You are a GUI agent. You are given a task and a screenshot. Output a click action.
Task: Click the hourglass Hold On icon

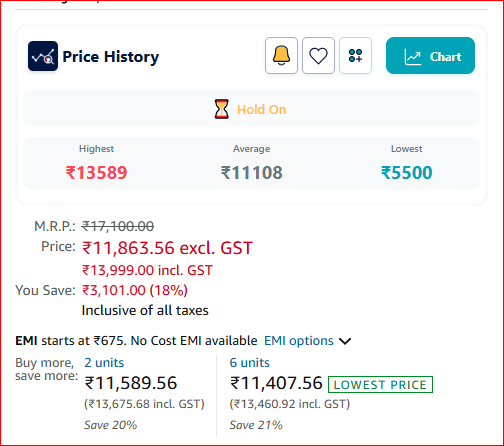pos(222,109)
